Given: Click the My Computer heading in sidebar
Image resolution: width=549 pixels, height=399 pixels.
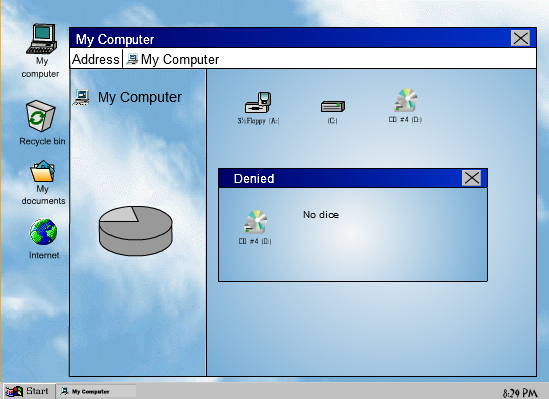Looking at the screenshot, I should pos(140,97).
